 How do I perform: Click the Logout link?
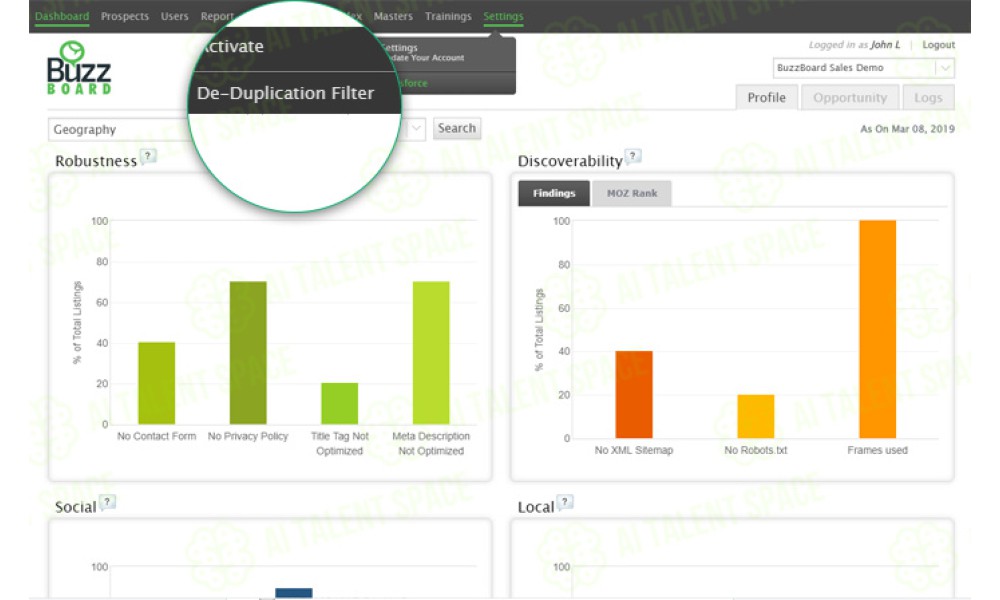[938, 45]
